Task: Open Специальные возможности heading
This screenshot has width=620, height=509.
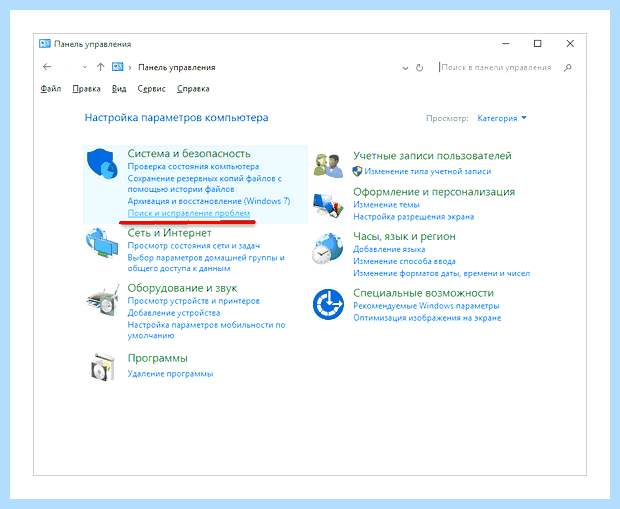Action: [423, 293]
